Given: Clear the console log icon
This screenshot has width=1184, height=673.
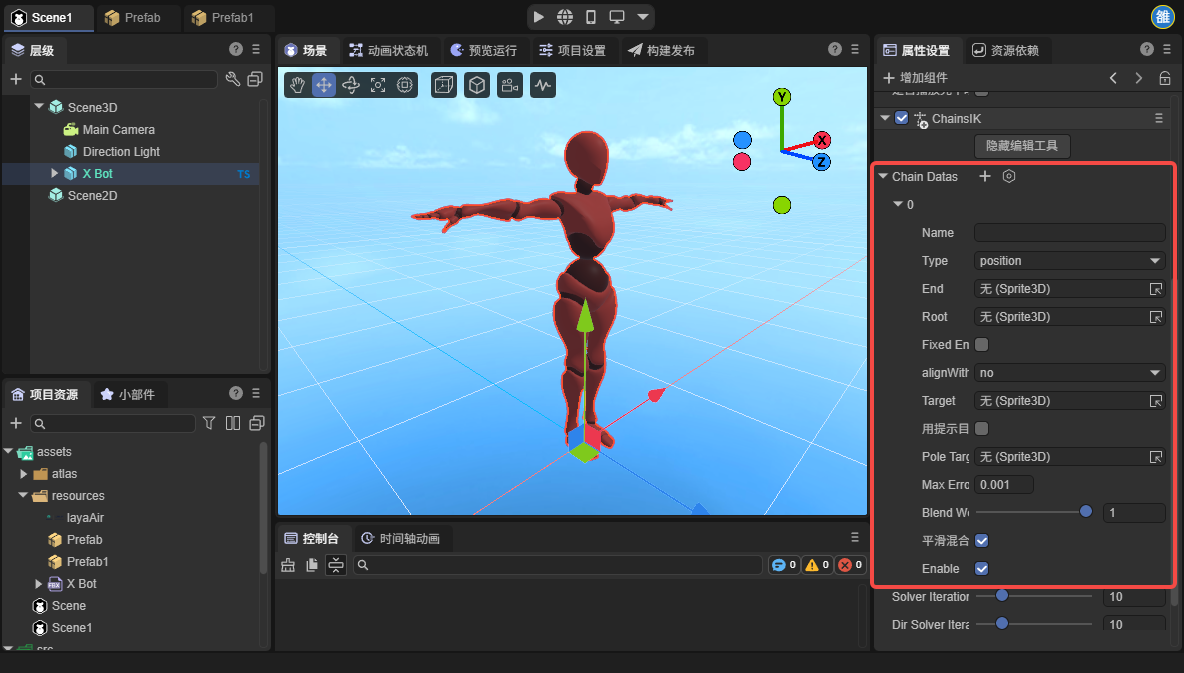Looking at the screenshot, I should tap(288, 565).
